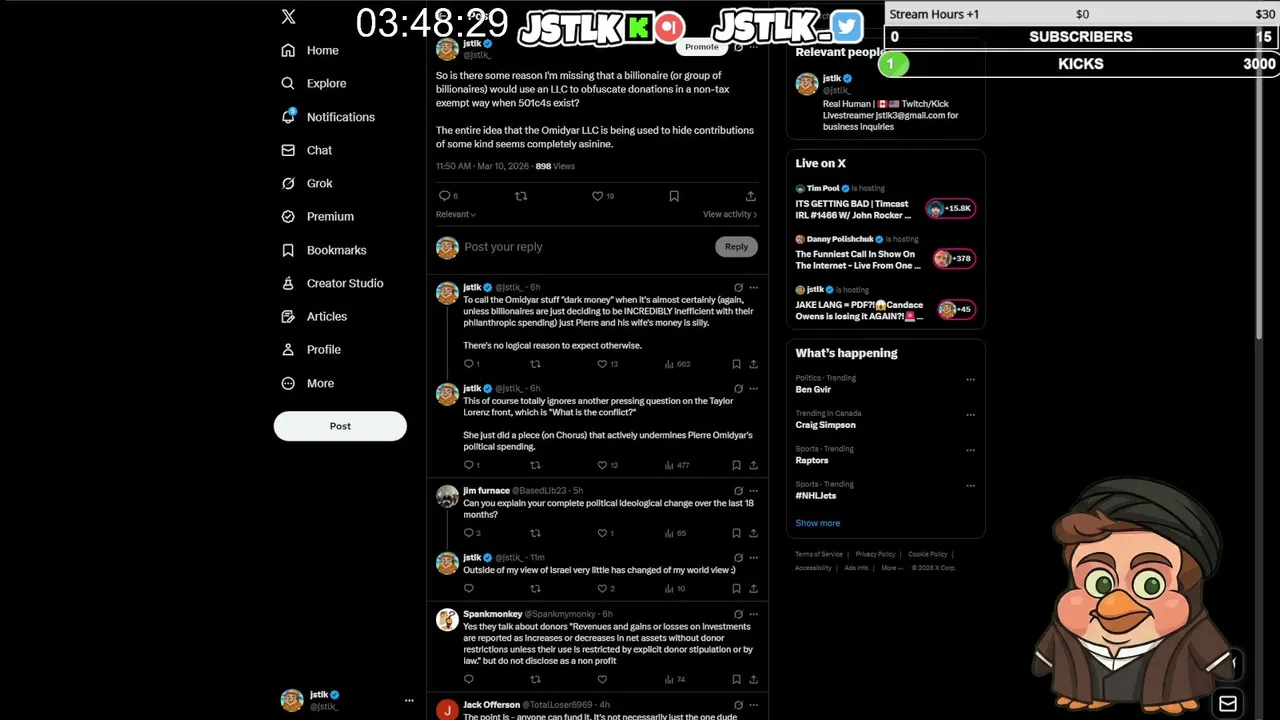1280x720 pixels.
Task: Open Terms of Service footer link
Action: coord(819,554)
